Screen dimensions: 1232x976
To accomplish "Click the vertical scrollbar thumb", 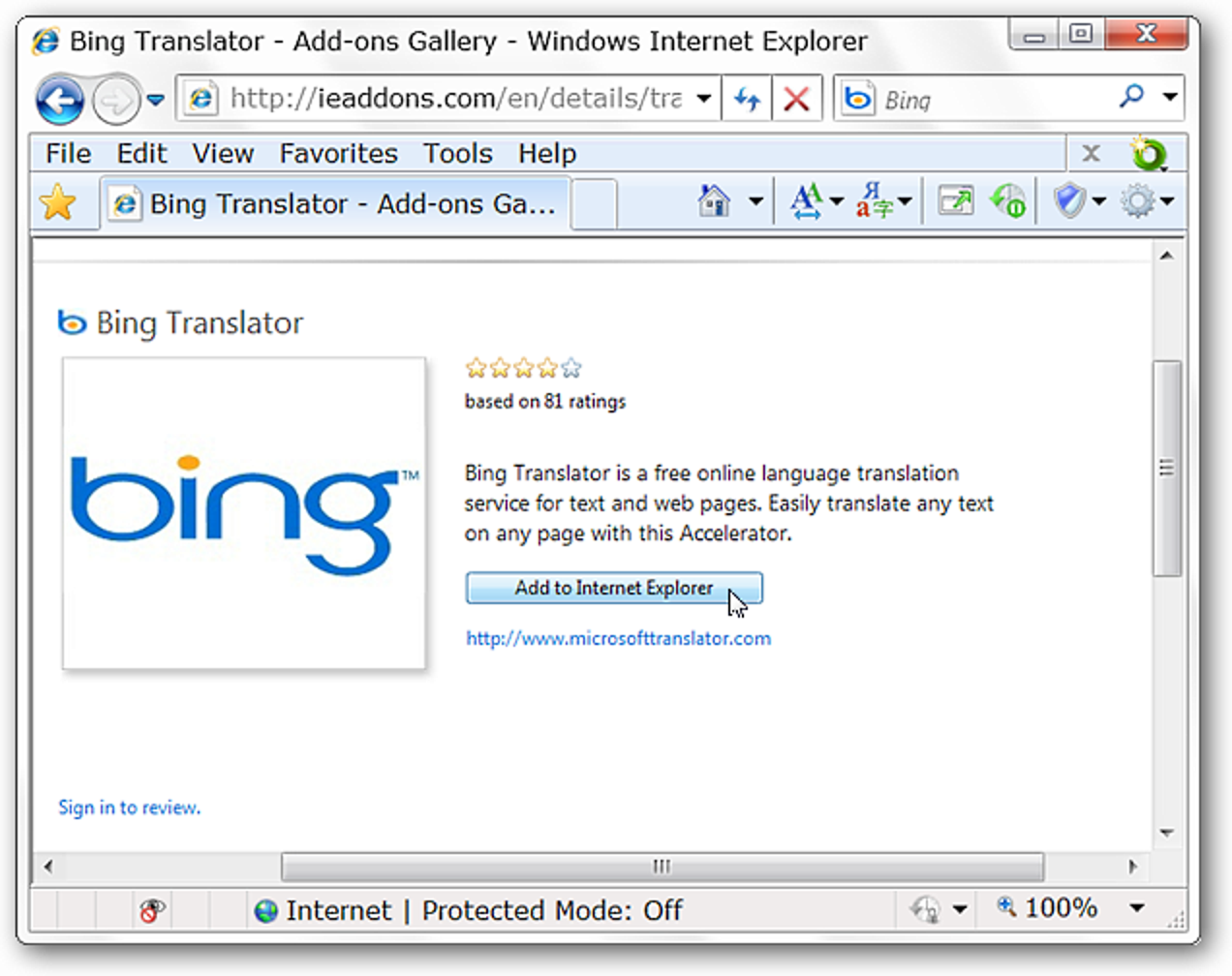I will [x=1166, y=468].
